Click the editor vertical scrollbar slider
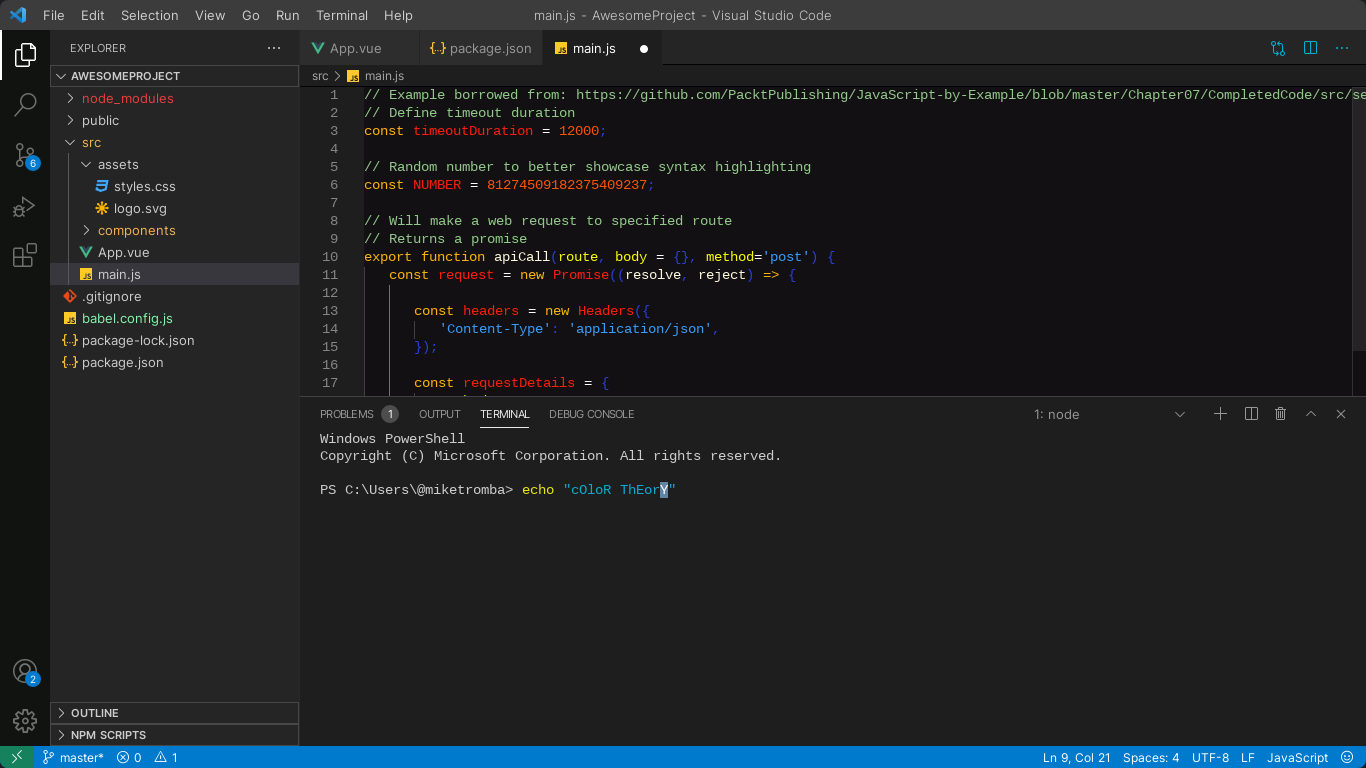Image resolution: width=1366 pixels, height=768 pixels. pyautogui.click(x=1359, y=218)
